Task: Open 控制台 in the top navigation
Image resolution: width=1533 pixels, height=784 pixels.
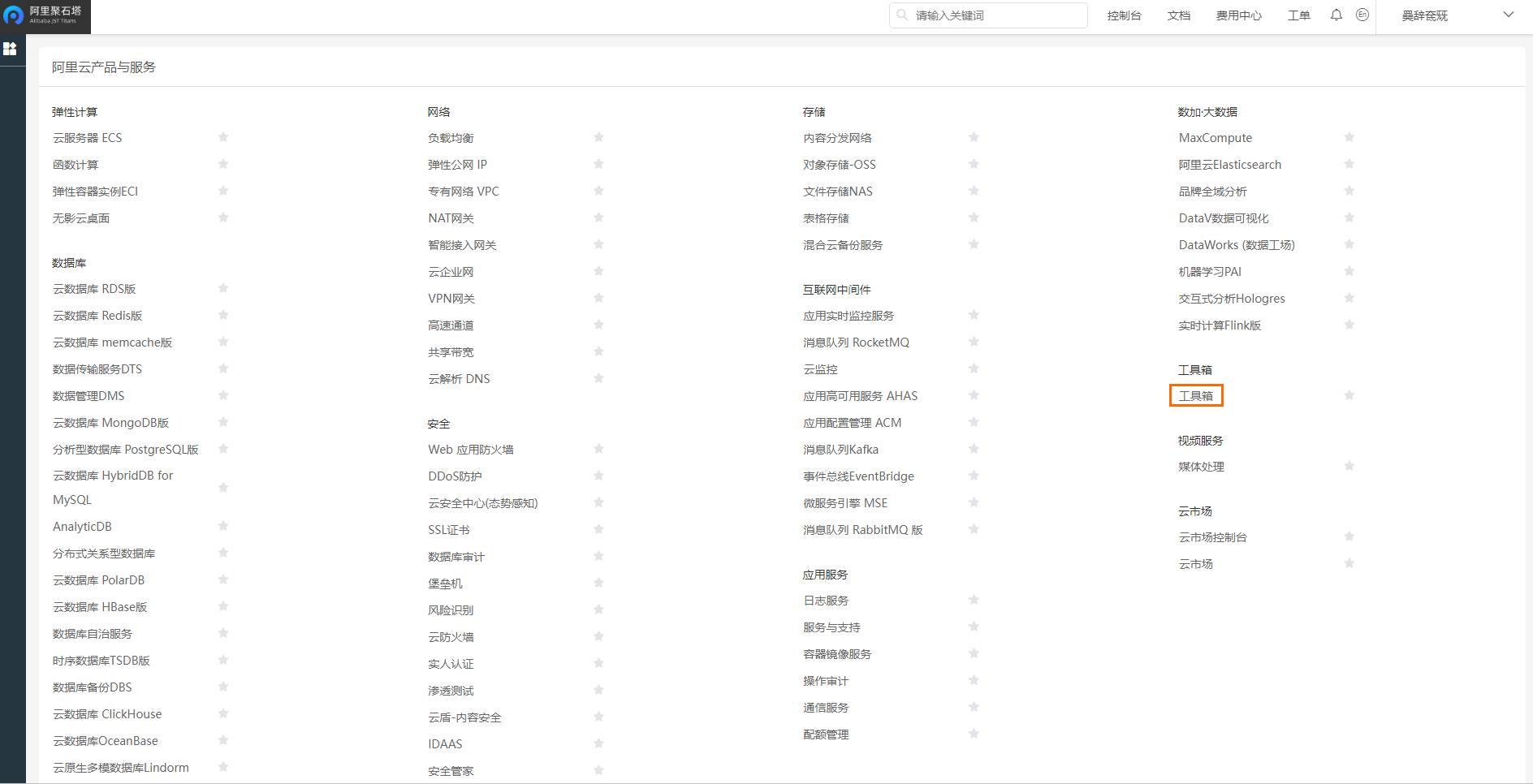Action: click(1124, 15)
